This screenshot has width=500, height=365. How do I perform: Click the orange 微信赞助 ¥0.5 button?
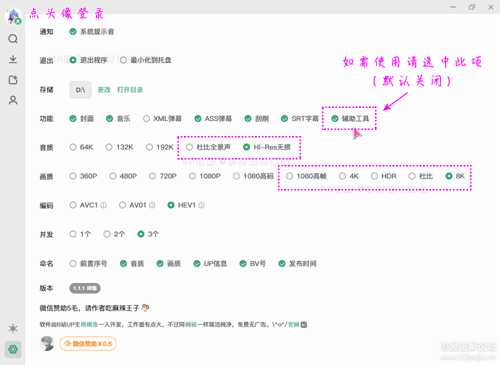pos(88,344)
